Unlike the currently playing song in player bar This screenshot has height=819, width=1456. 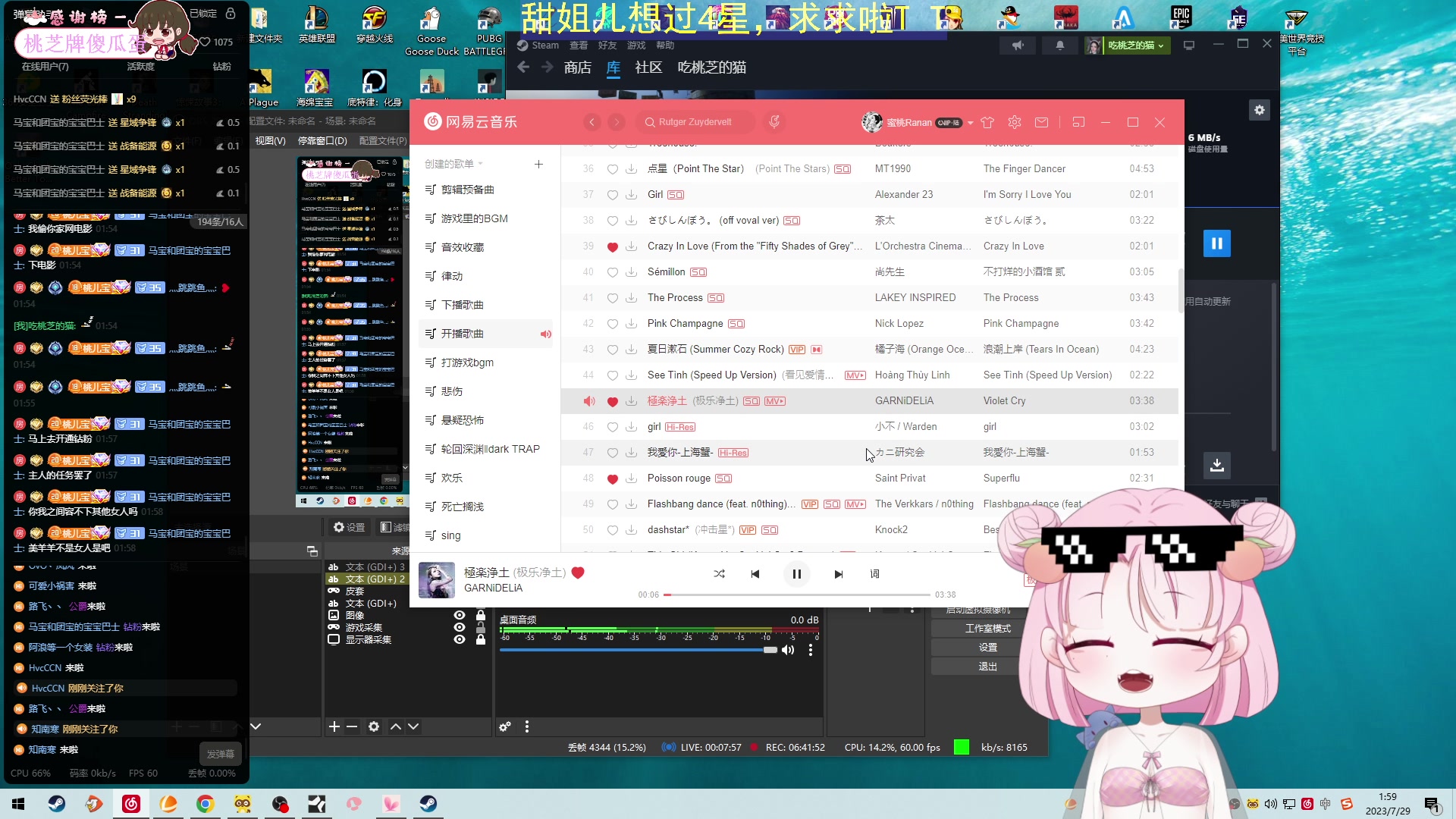pyautogui.click(x=578, y=573)
